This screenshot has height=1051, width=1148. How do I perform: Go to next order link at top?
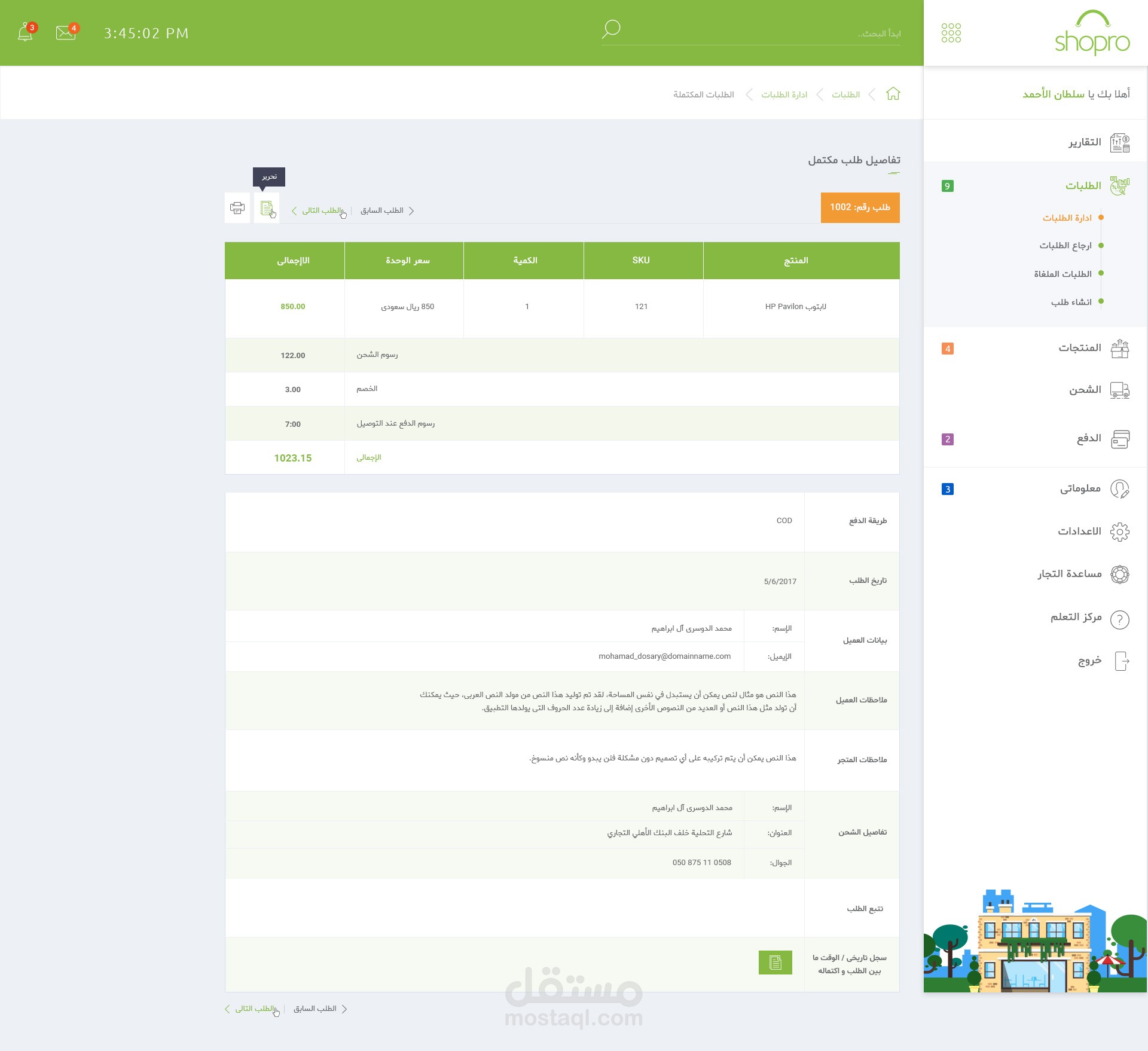(320, 210)
